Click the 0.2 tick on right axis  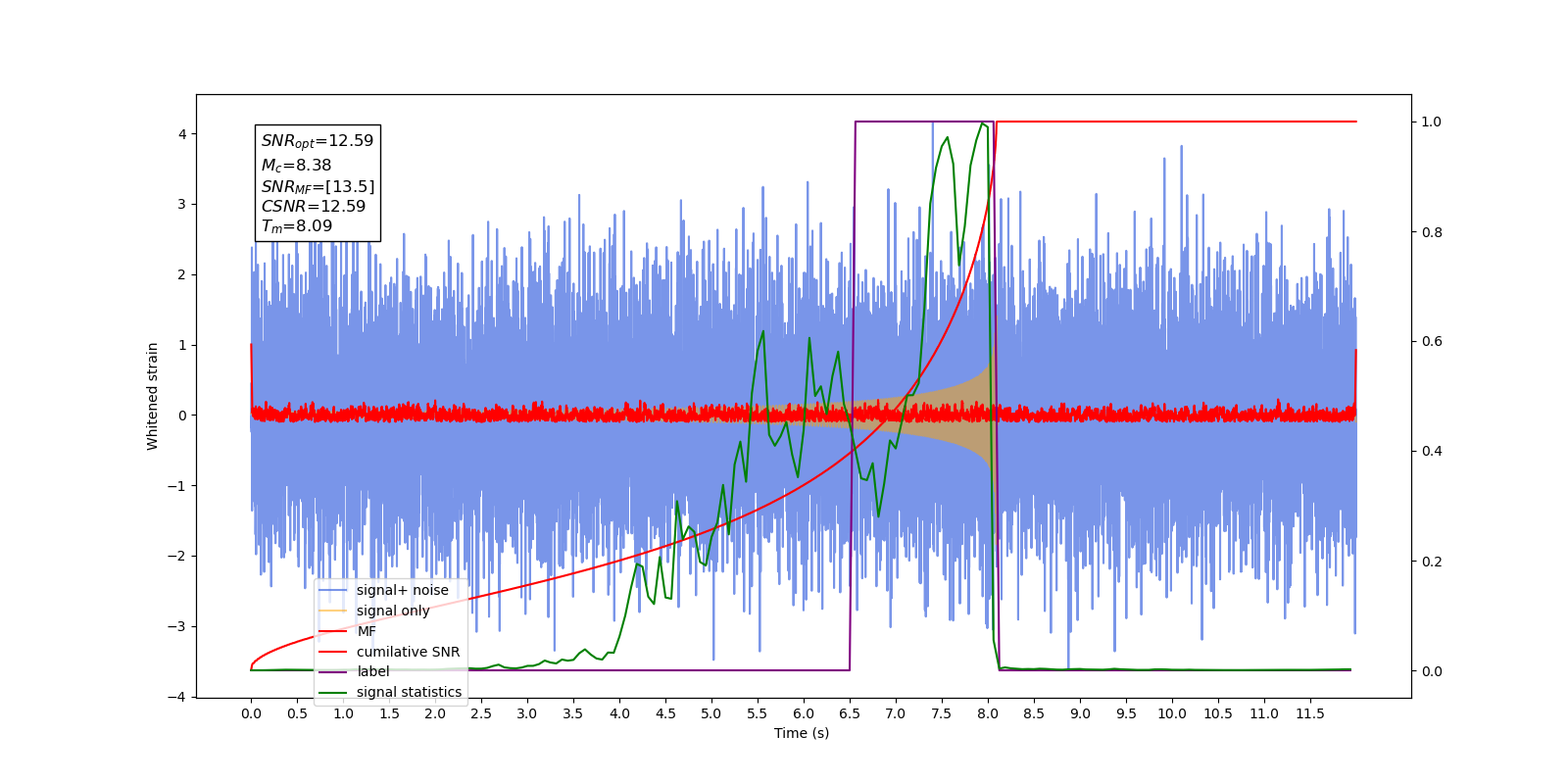tap(1432, 562)
